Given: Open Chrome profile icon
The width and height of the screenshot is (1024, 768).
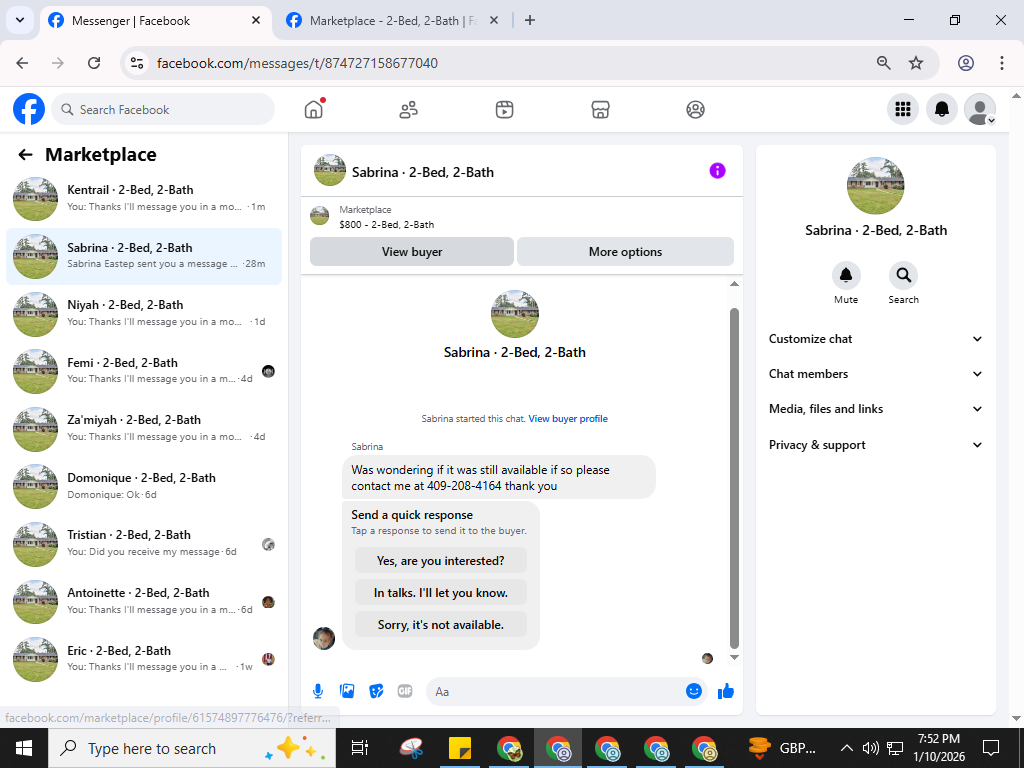Looking at the screenshot, I should coord(966,63).
